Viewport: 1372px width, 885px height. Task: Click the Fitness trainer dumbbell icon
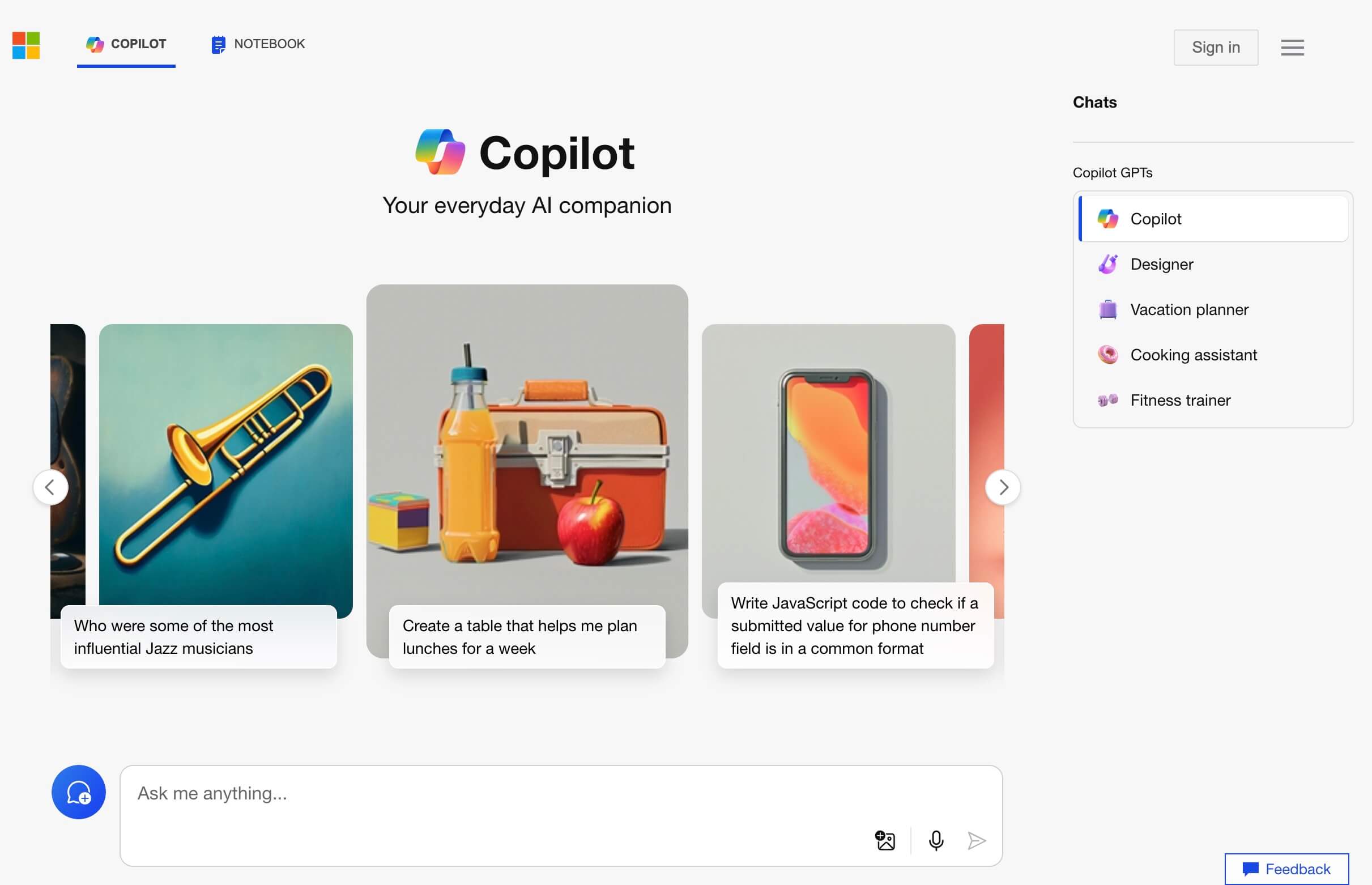pyautogui.click(x=1107, y=400)
